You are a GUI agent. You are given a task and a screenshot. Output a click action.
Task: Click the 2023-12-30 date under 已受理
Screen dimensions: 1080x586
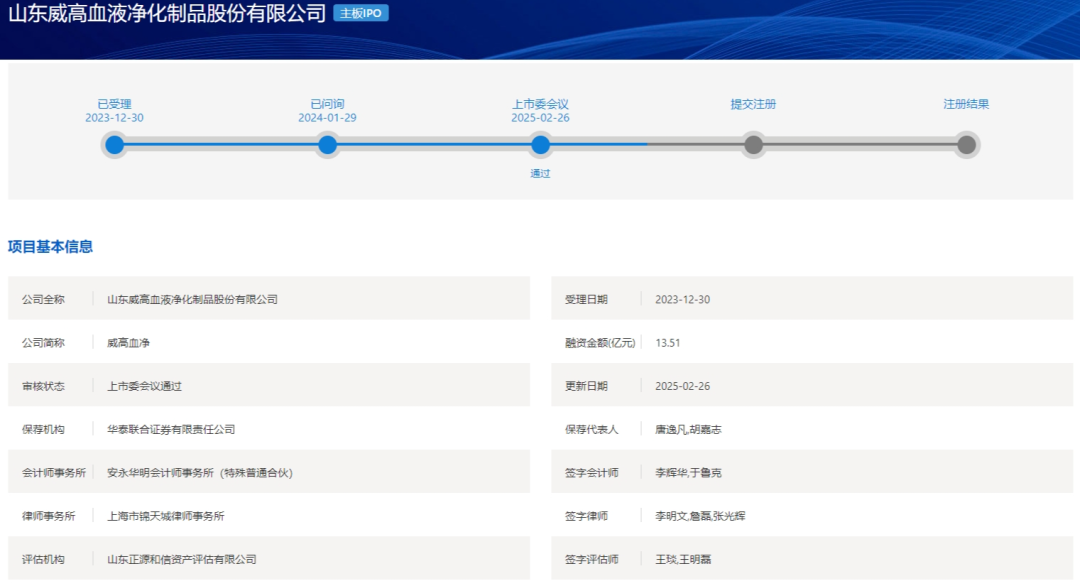(114, 118)
